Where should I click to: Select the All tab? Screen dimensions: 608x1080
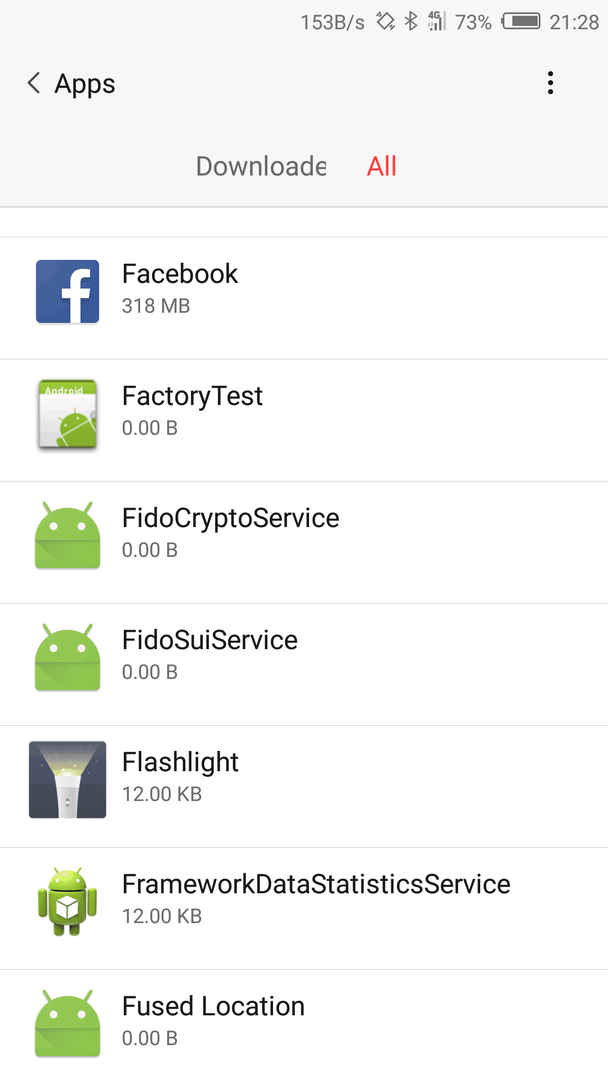pos(381,166)
